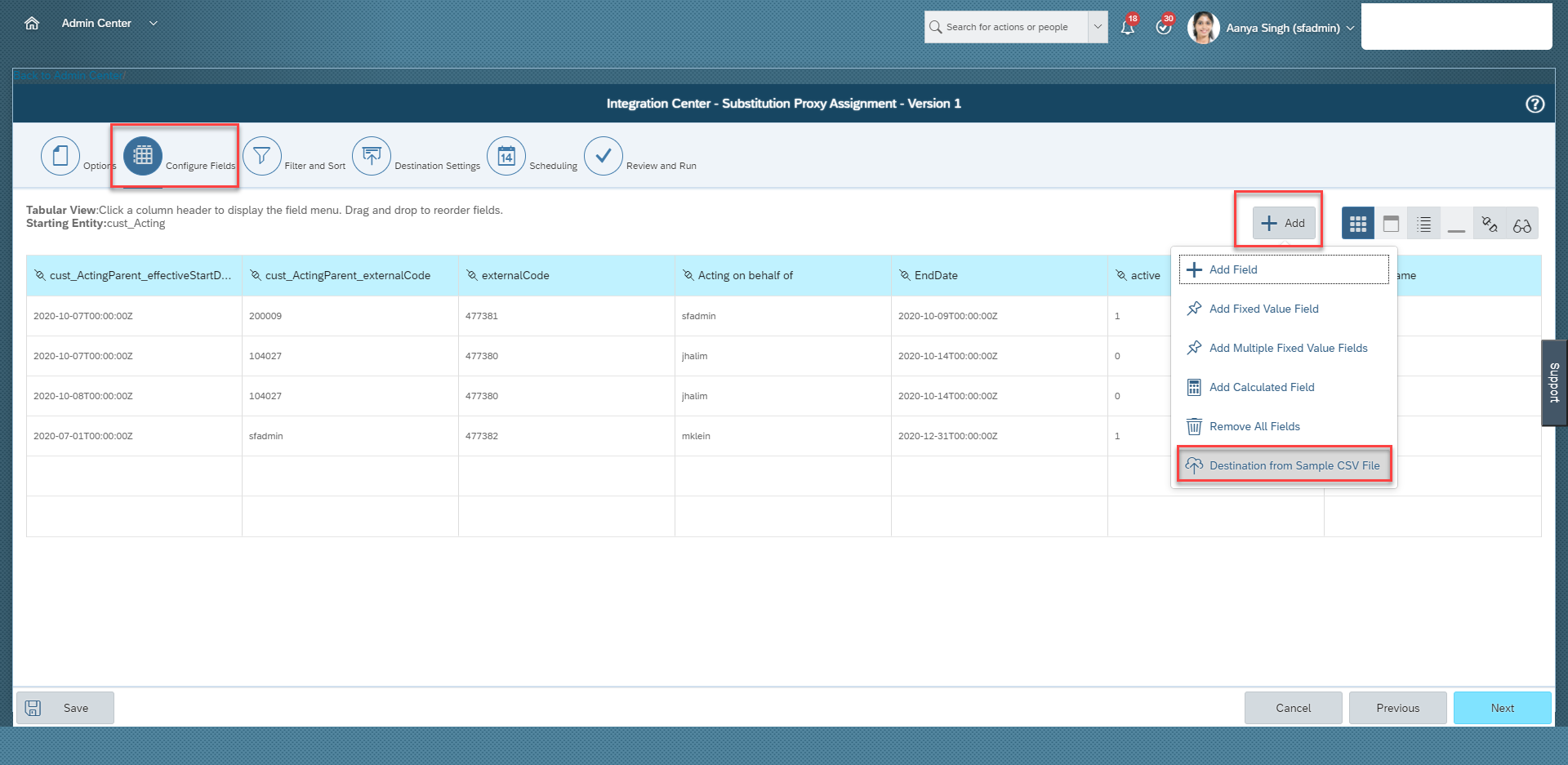Open the Options step icon
The width and height of the screenshot is (1568, 765).
tap(60, 156)
